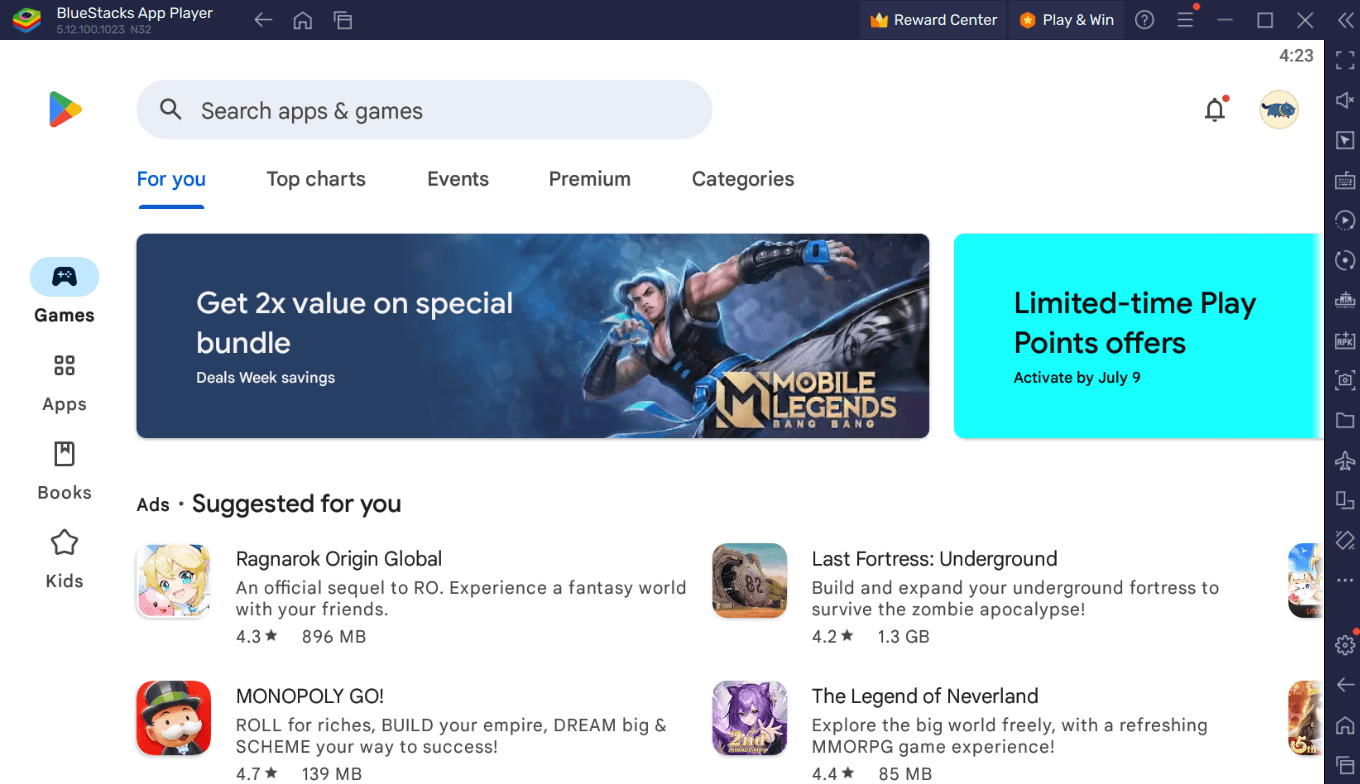
Task: Open the Events tab
Action: pyautogui.click(x=458, y=179)
